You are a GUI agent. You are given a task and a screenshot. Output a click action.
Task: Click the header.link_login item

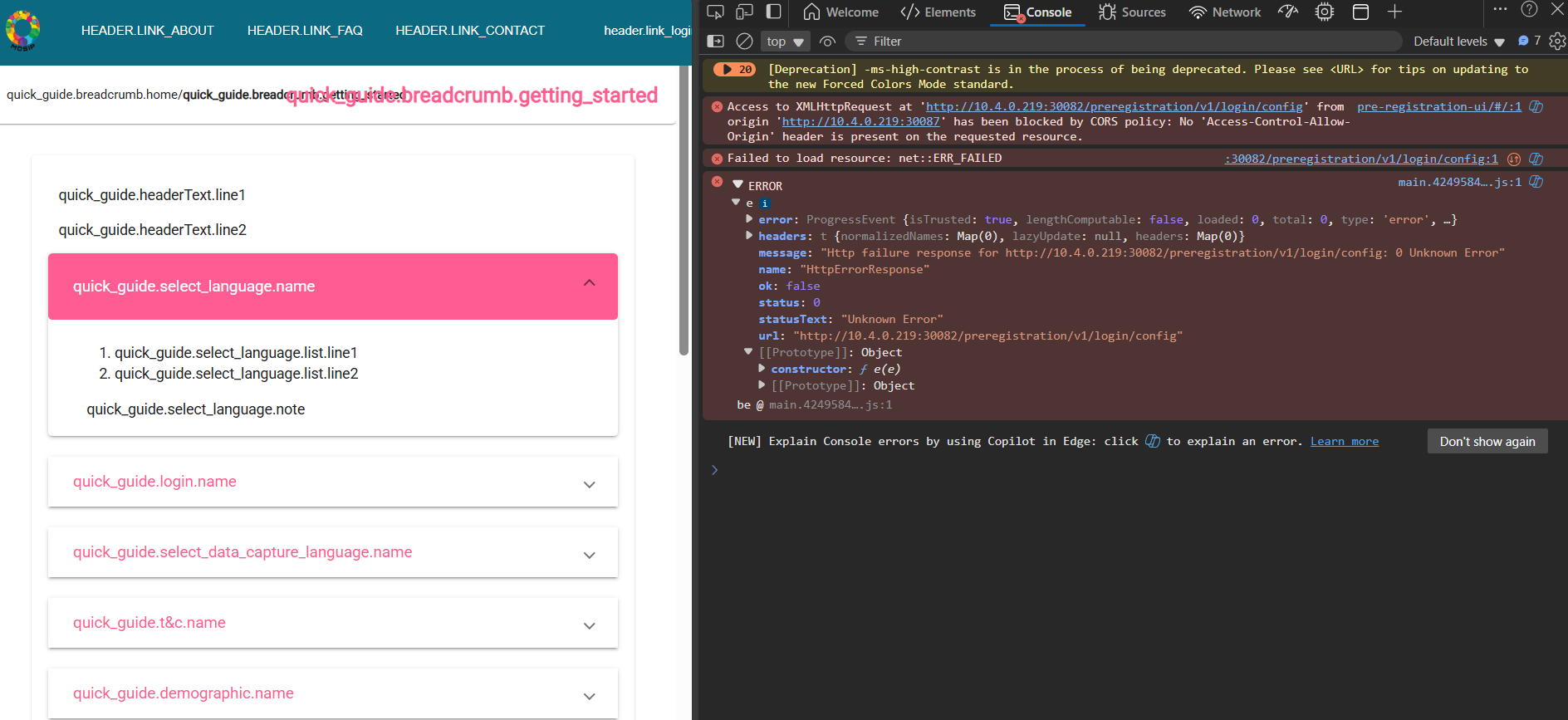[x=648, y=31]
